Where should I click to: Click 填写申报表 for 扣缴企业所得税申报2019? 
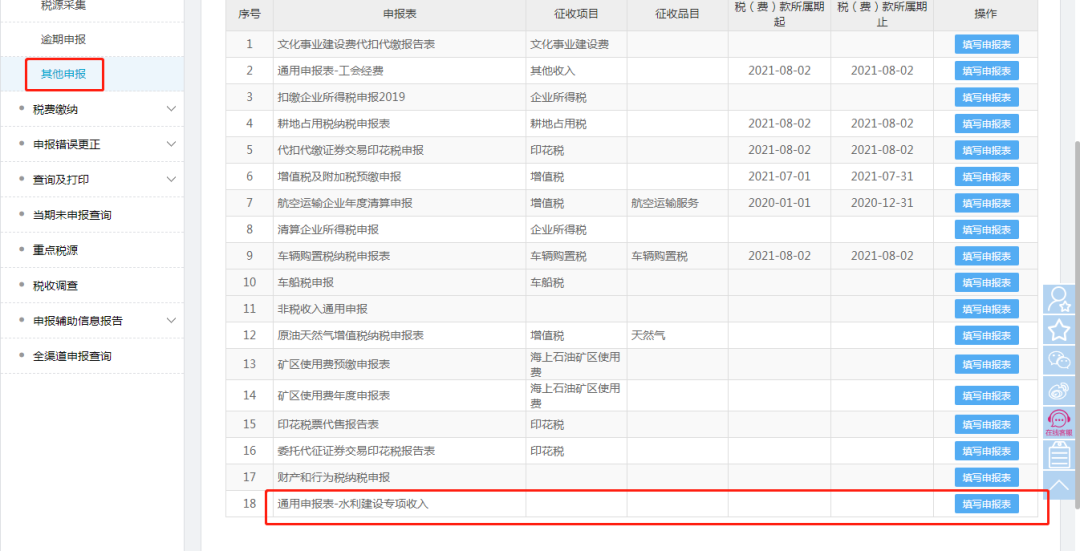pos(986,97)
